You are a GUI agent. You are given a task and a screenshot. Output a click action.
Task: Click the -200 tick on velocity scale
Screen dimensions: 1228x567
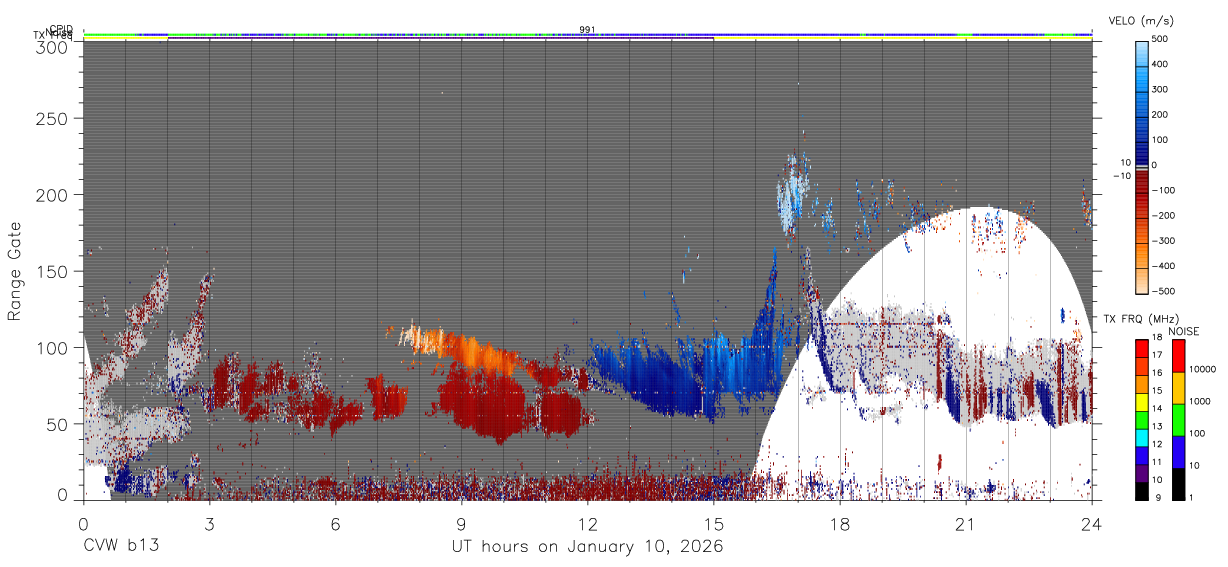click(1164, 215)
